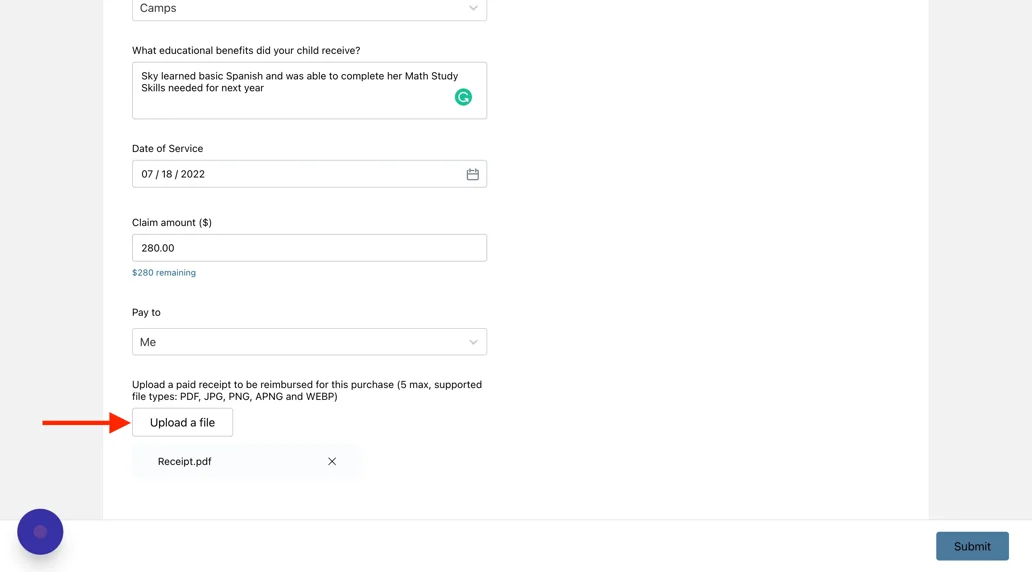The height and width of the screenshot is (572, 1032).
Task: Click the '$280 remaining' link
Action: click(x=164, y=273)
